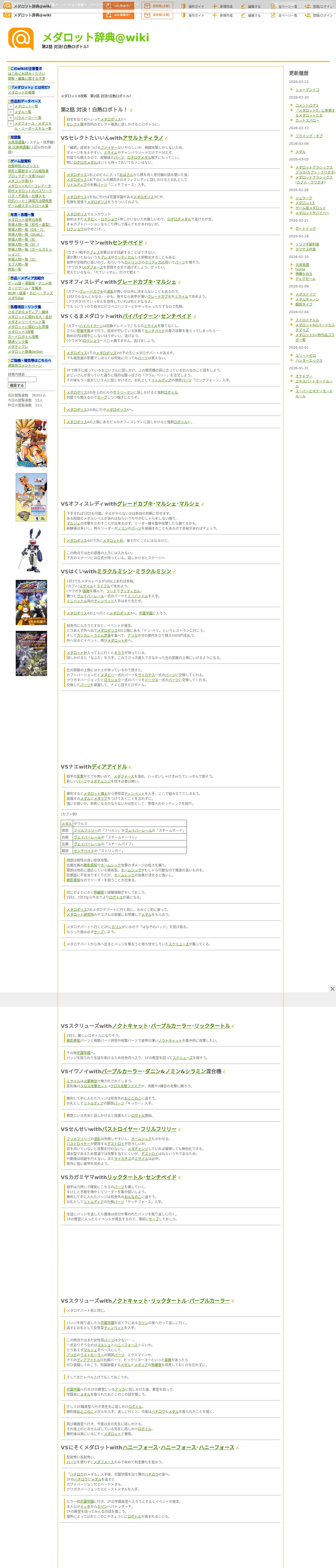336x1568 pixels.
Task: Open モブ人物一覧 in sidebar
Action: tap(18, 264)
